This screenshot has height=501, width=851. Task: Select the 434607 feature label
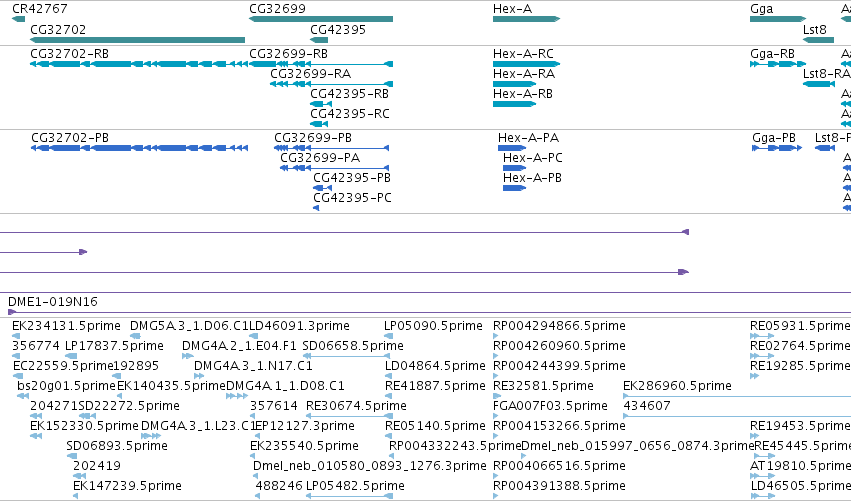647,406
